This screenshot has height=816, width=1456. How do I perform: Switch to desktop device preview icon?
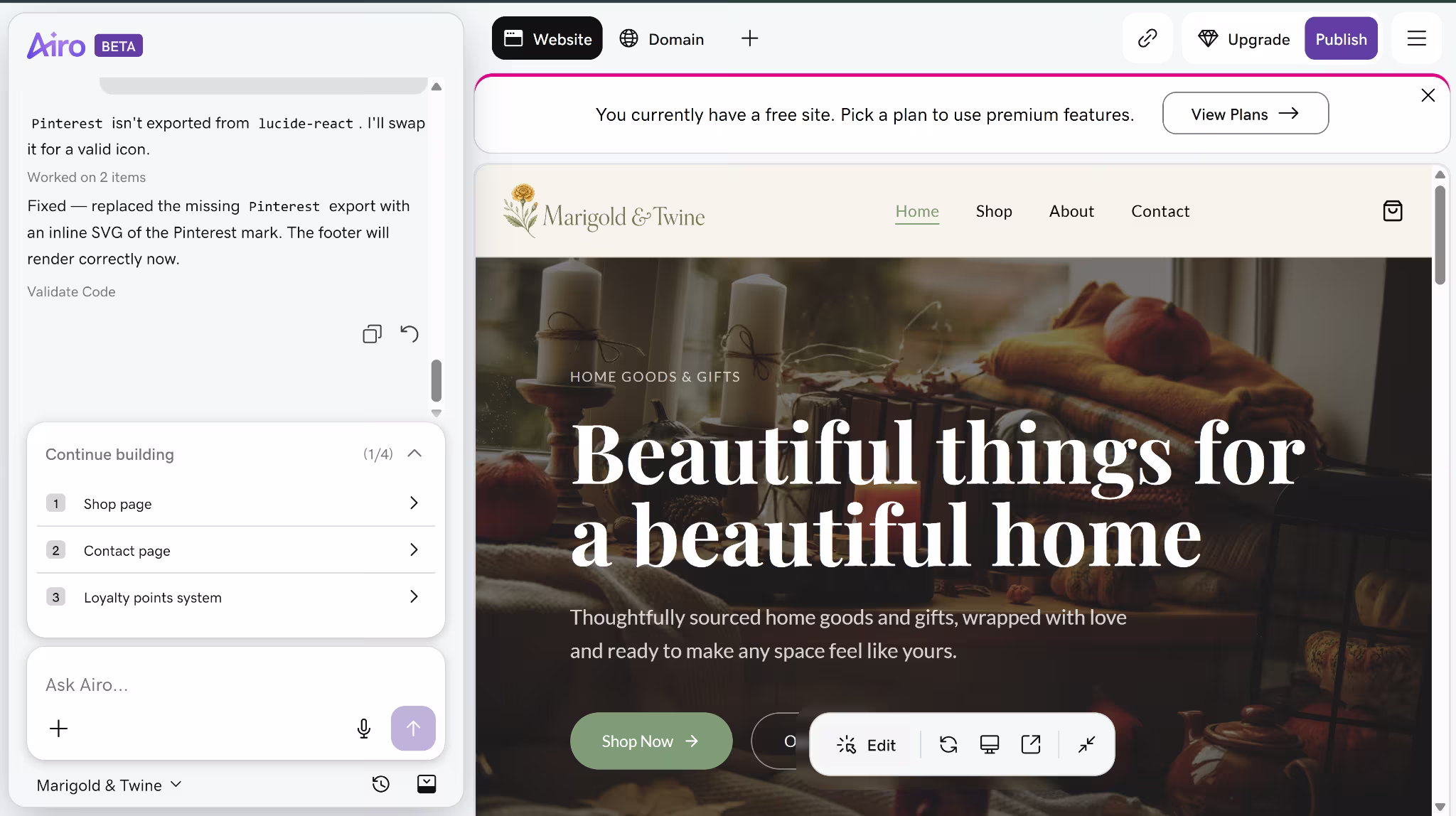click(x=990, y=744)
